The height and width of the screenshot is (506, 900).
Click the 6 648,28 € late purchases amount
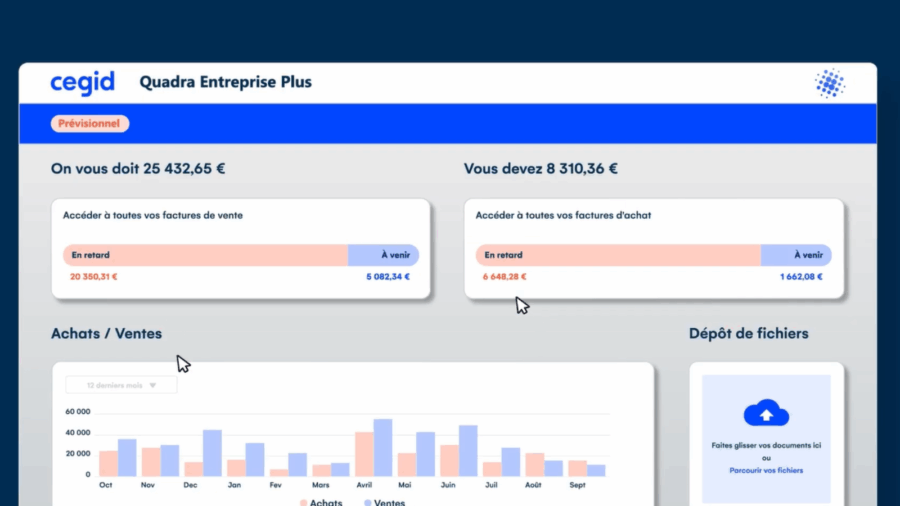tap(505, 277)
